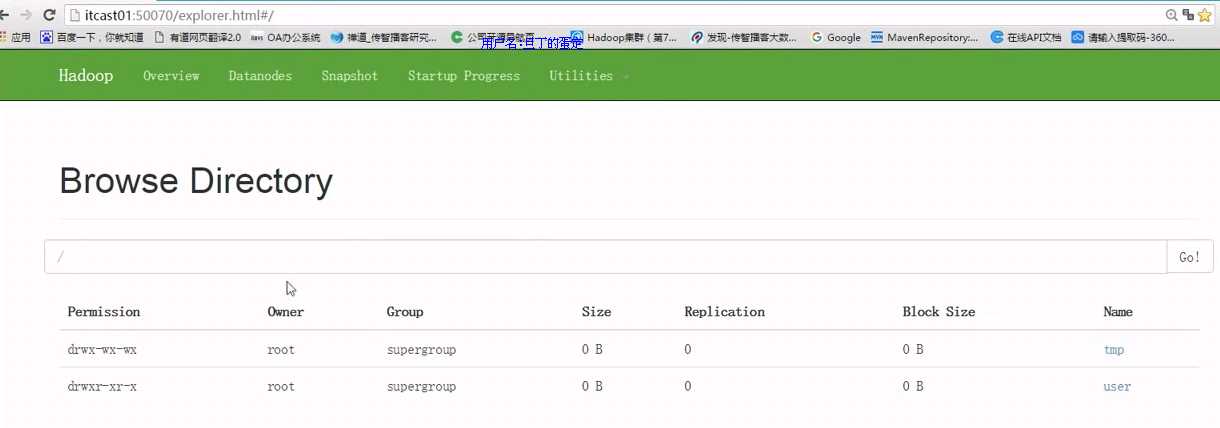
Task: Open the 请输入提取码-360 bookmark
Action: [1123, 37]
